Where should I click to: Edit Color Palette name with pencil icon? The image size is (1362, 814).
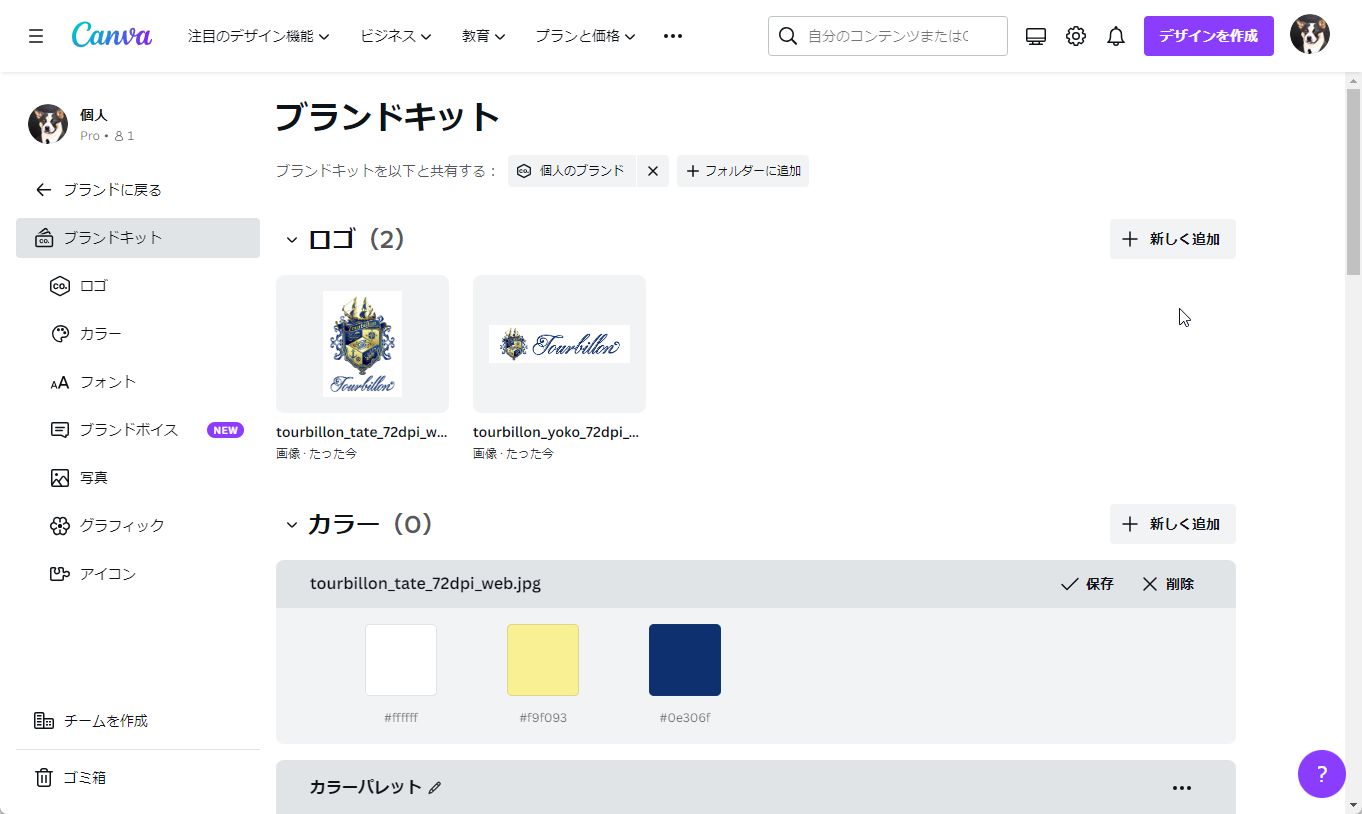[434, 788]
